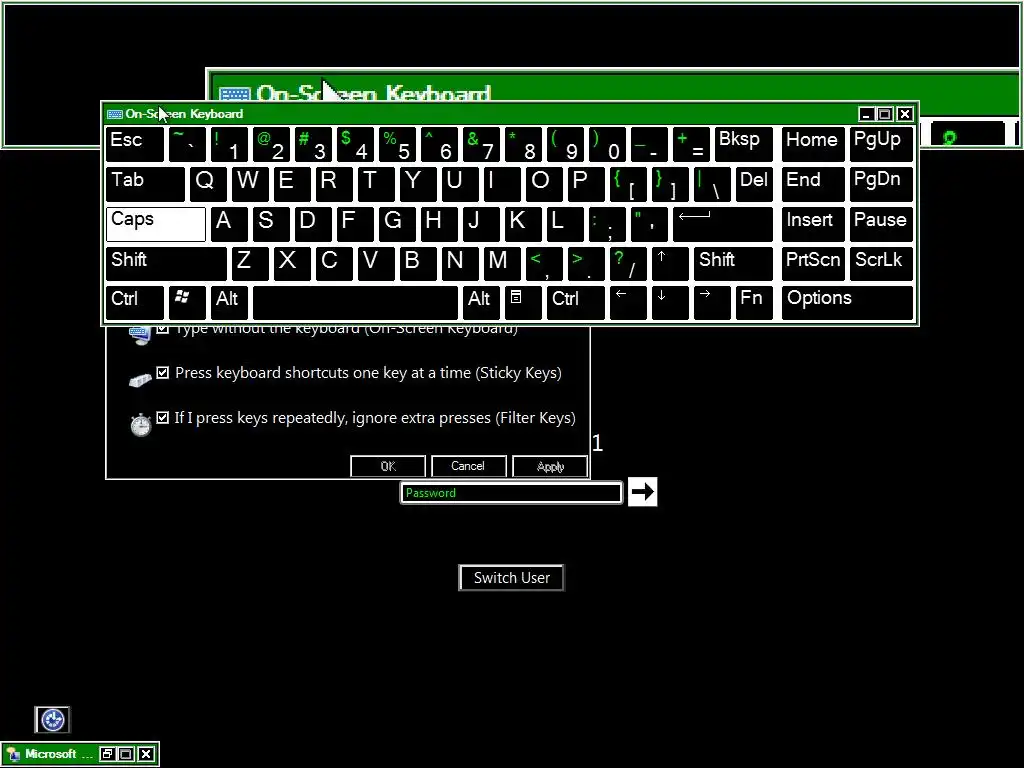Click the context menu key on keyboard
Image resolution: width=1024 pixels, height=768 pixels.
tap(523, 303)
